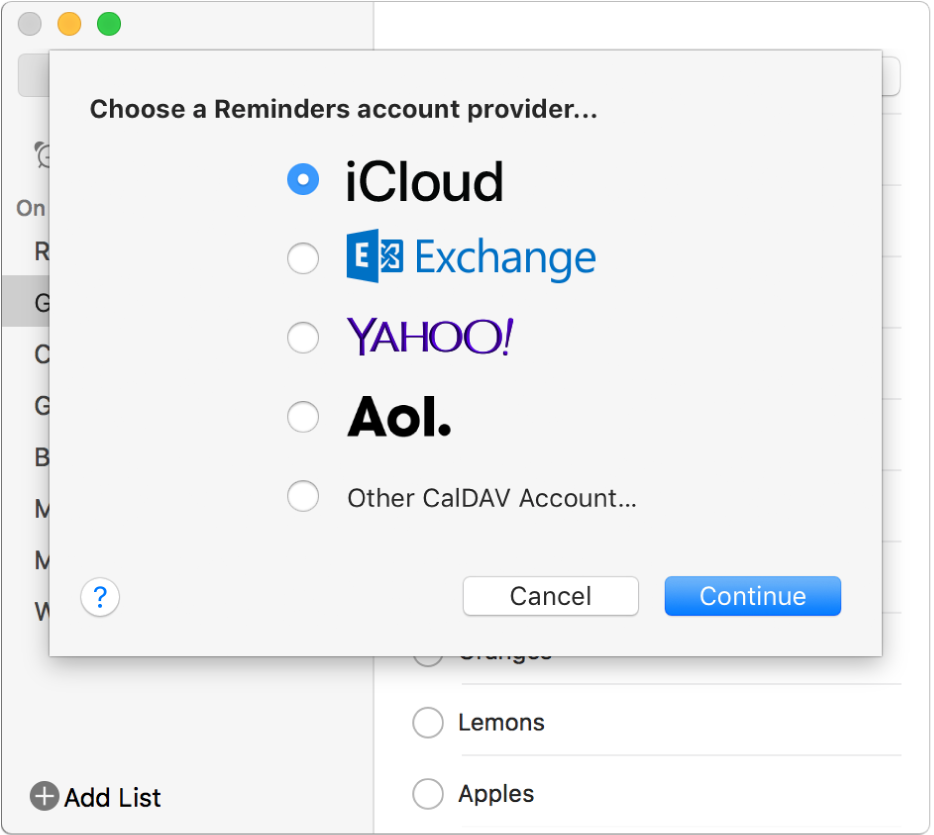Screen dimensions: 934x835
Task: Click the green zoom window button
Action: (x=108, y=24)
